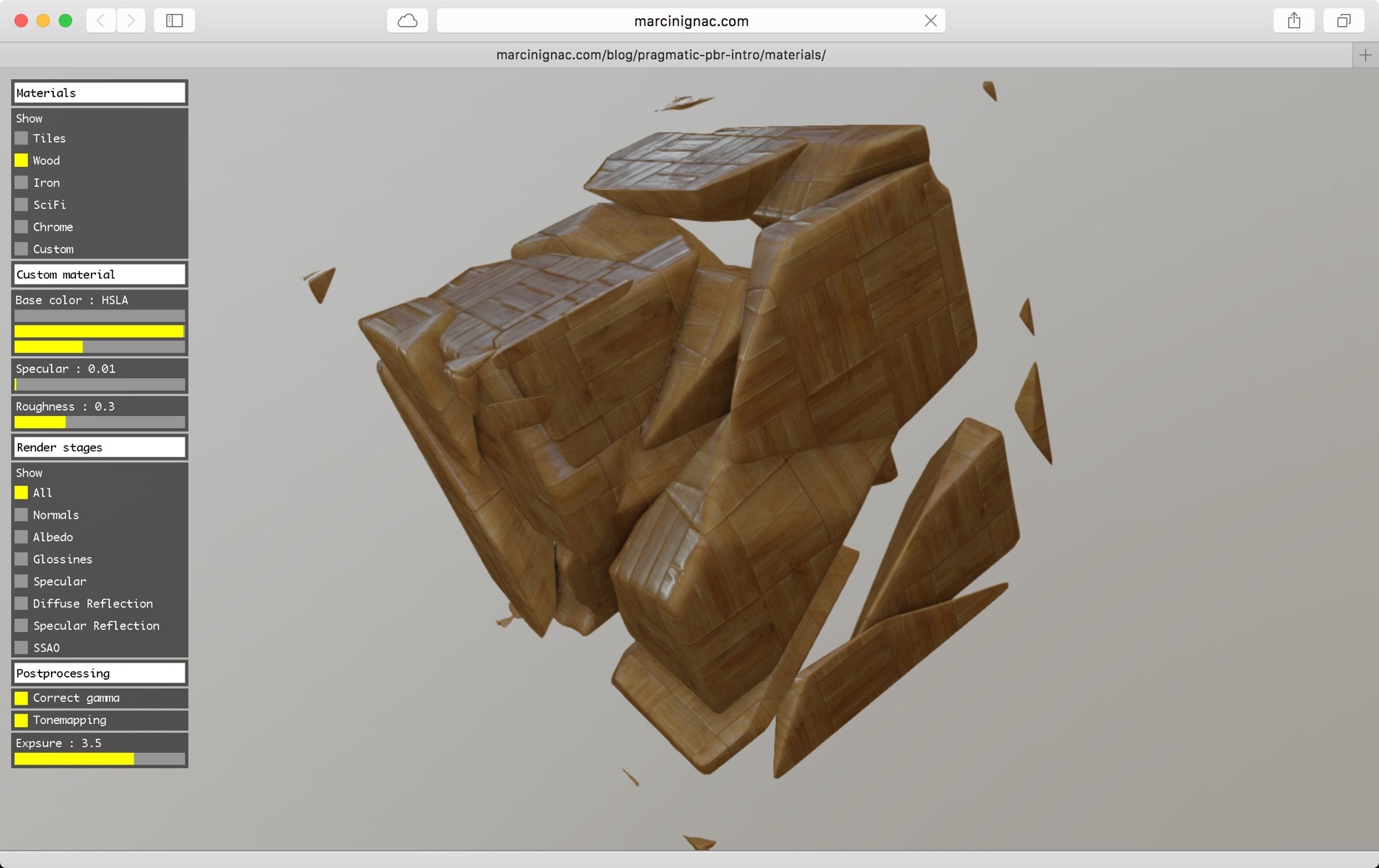
Task: Collapse the Postprocessing panel header
Action: pyautogui.click(x=100, y=673)
